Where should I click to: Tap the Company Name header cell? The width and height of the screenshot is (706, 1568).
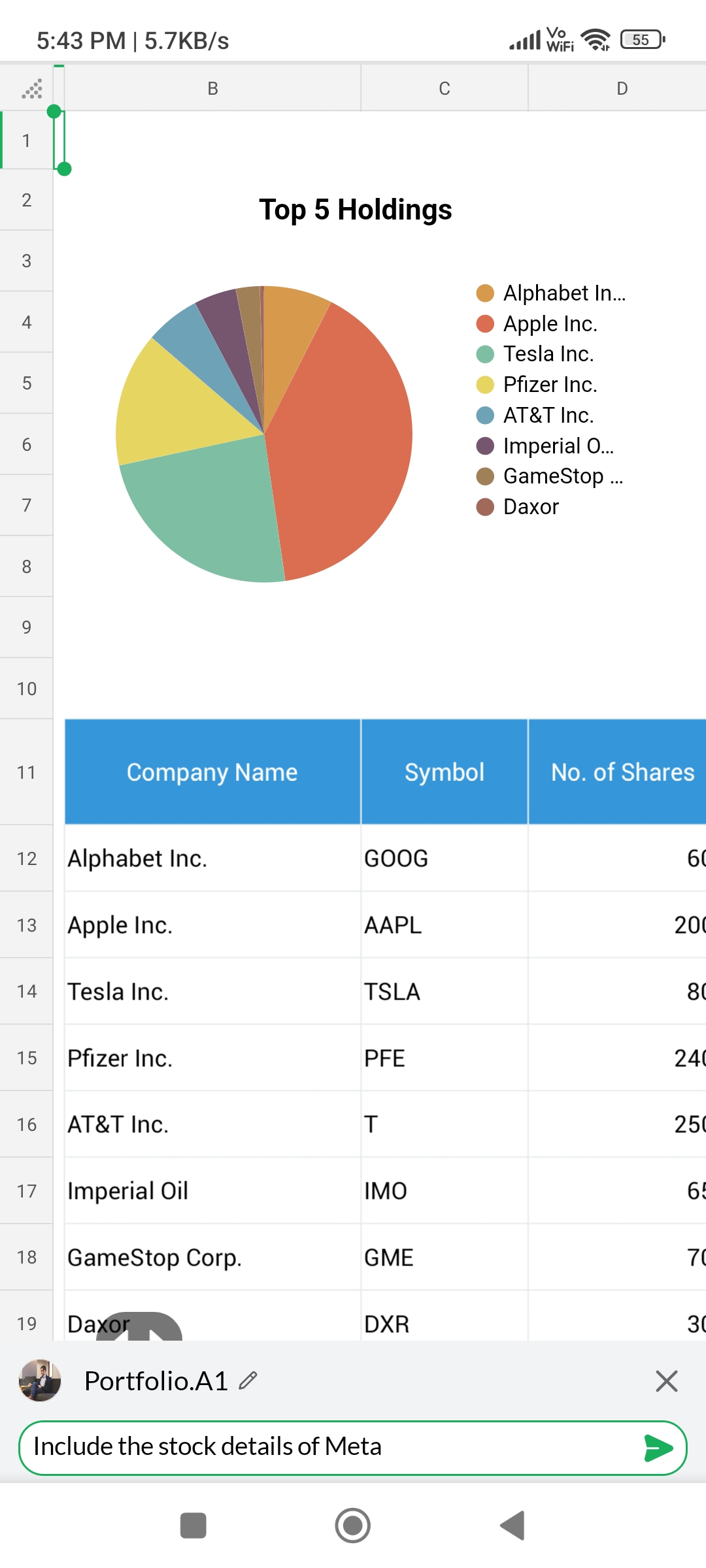point(212,772)
